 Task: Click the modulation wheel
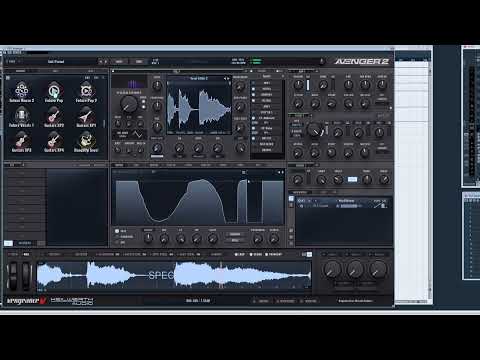click(x=26, y=275)
